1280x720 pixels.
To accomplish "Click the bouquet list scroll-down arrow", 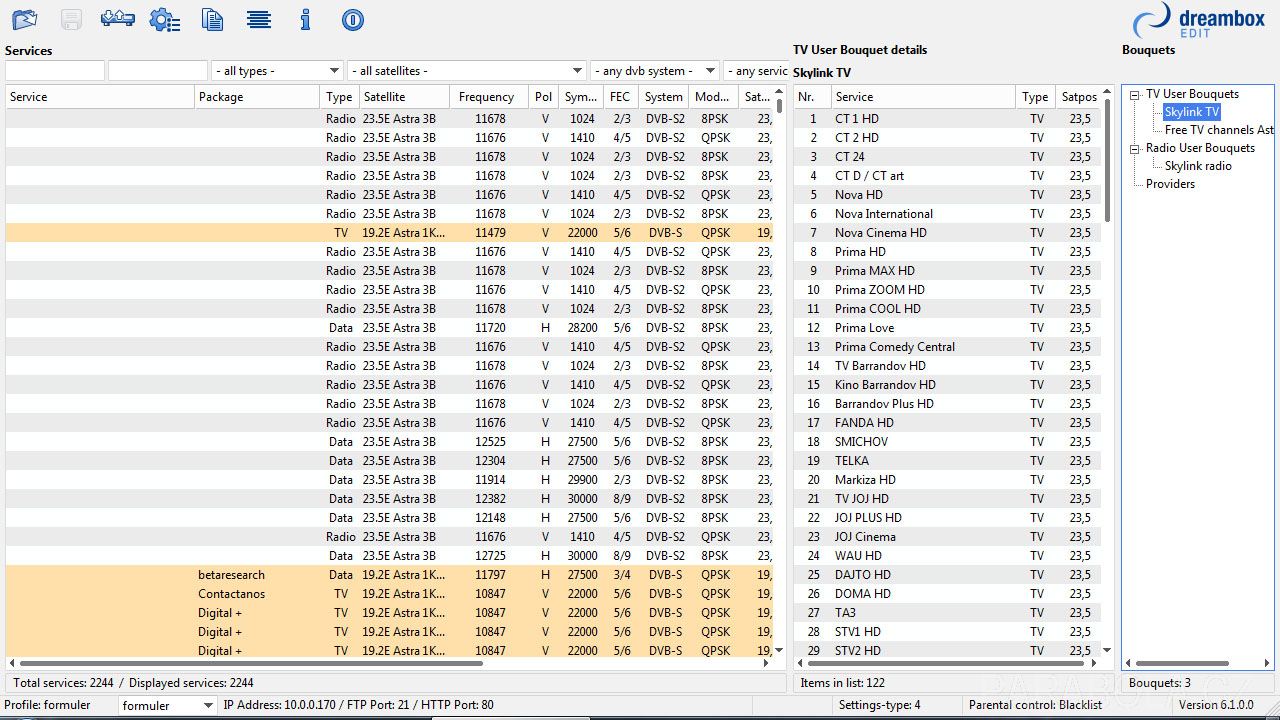I will tap(1107, 650).
